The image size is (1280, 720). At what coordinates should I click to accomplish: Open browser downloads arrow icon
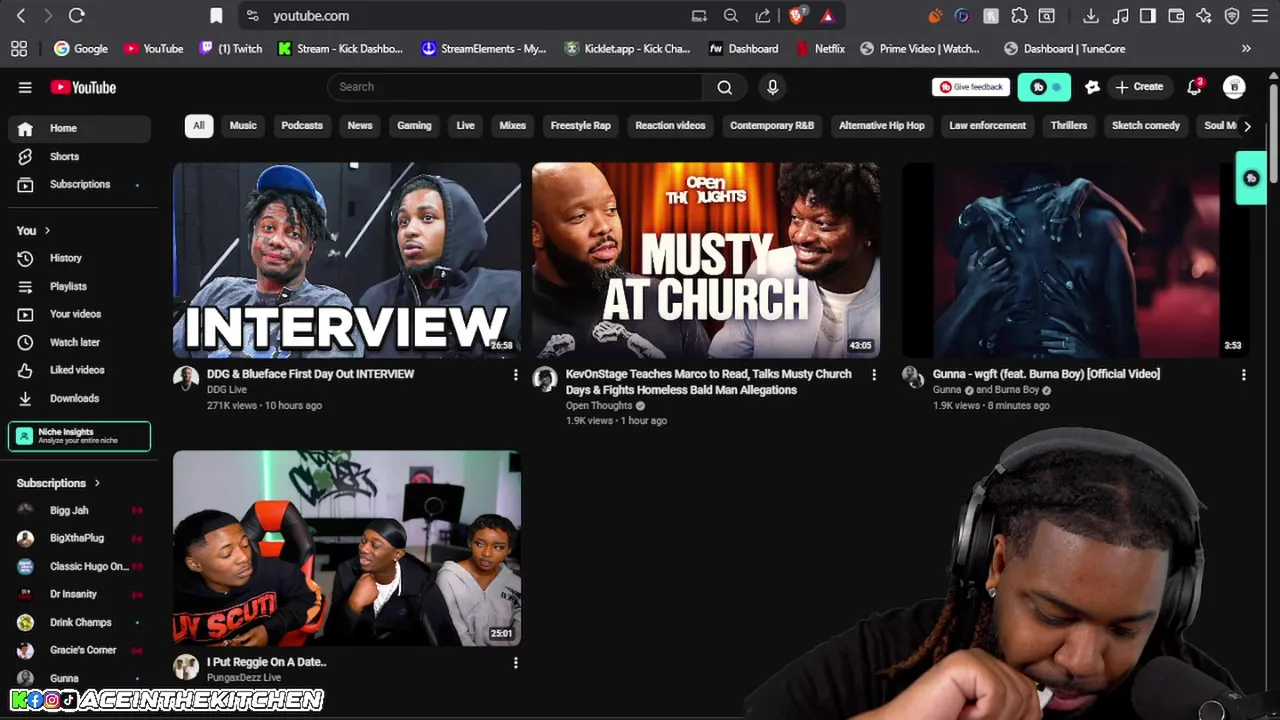click(1091, 16)
